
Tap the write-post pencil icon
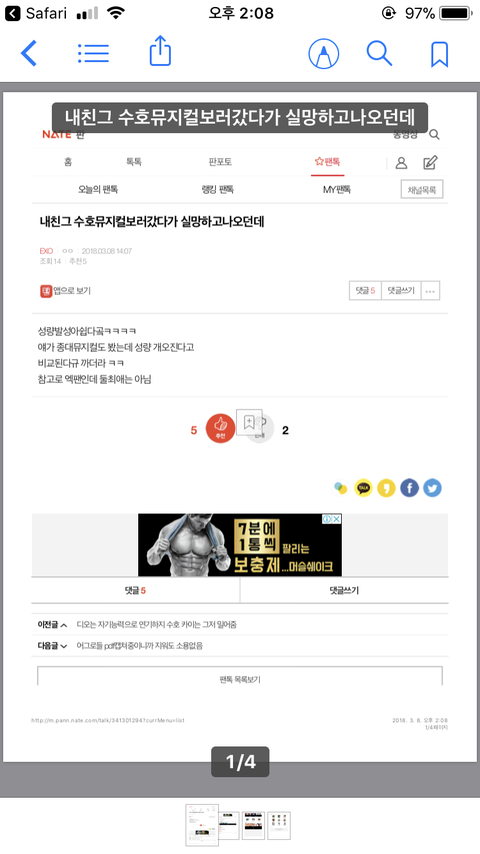coord(430,162)
